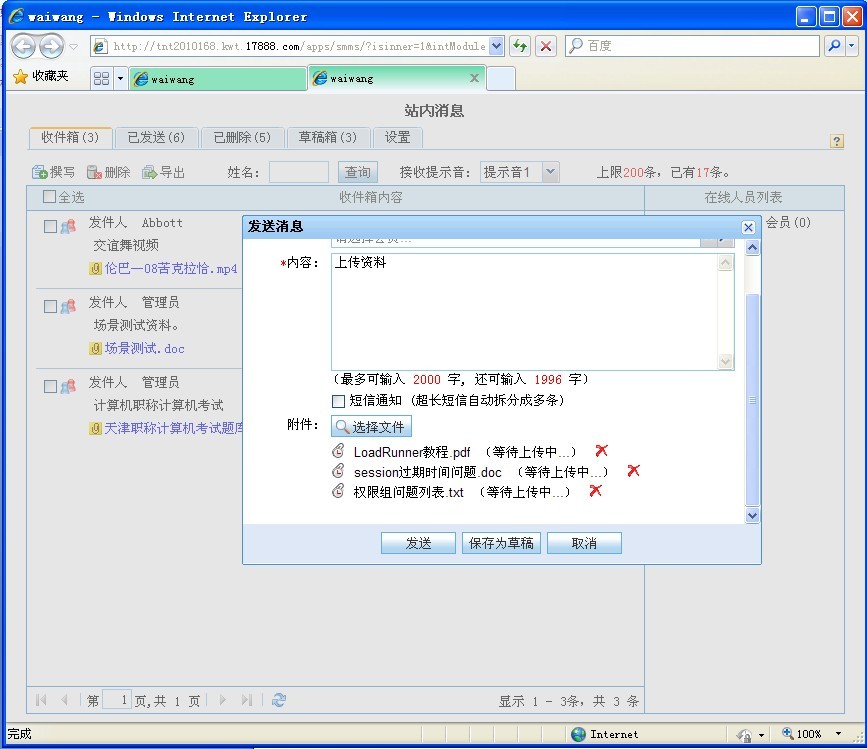This screenshot has width=867, height=749.
Task: Tick the checkbox for Abbott's message
Action: coord(51,227)
